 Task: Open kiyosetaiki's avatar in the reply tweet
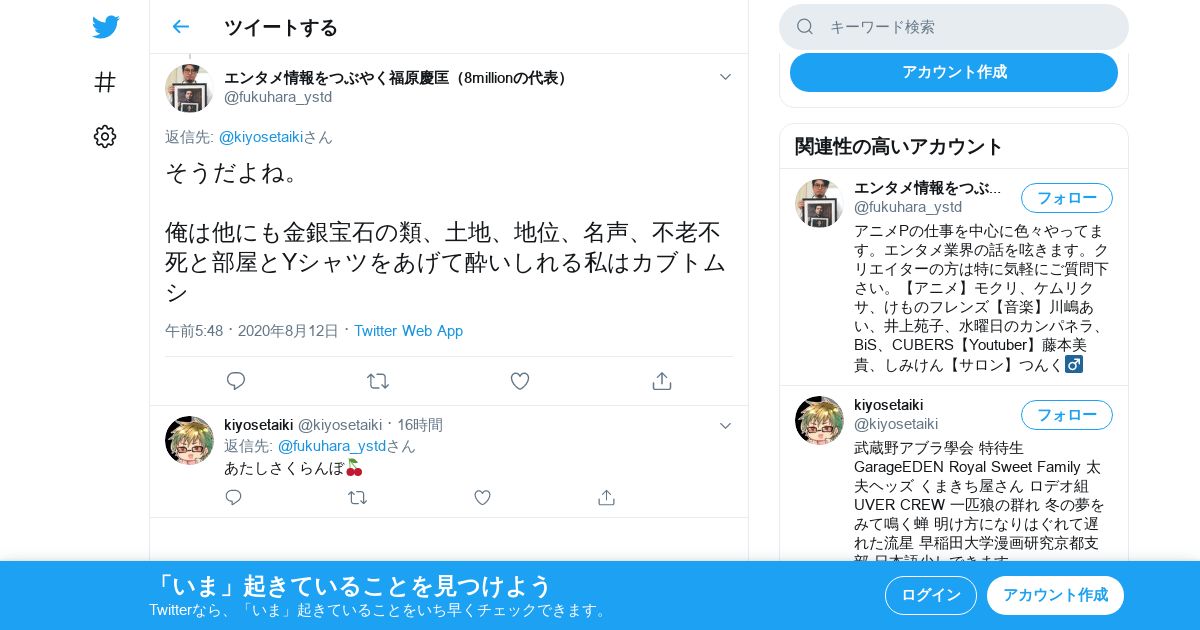pos(189,440)
